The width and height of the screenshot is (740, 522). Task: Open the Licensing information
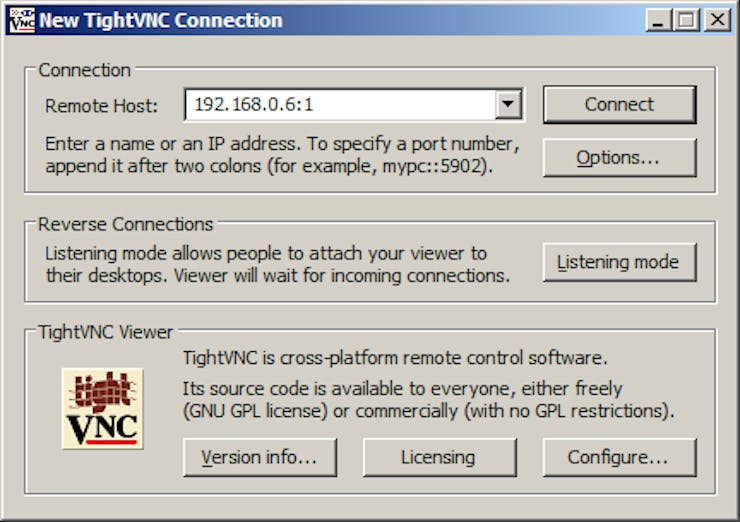click(439, 457)
